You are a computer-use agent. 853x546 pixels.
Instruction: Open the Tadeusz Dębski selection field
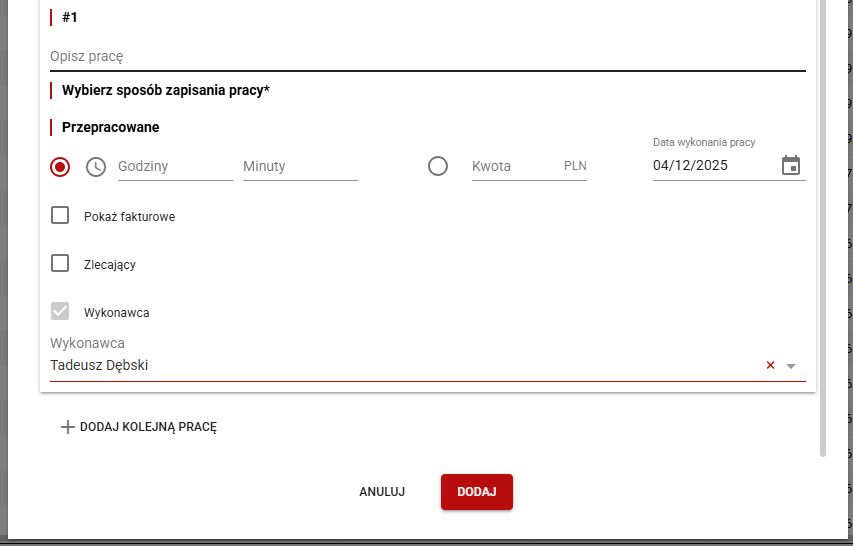click(400, 366)
